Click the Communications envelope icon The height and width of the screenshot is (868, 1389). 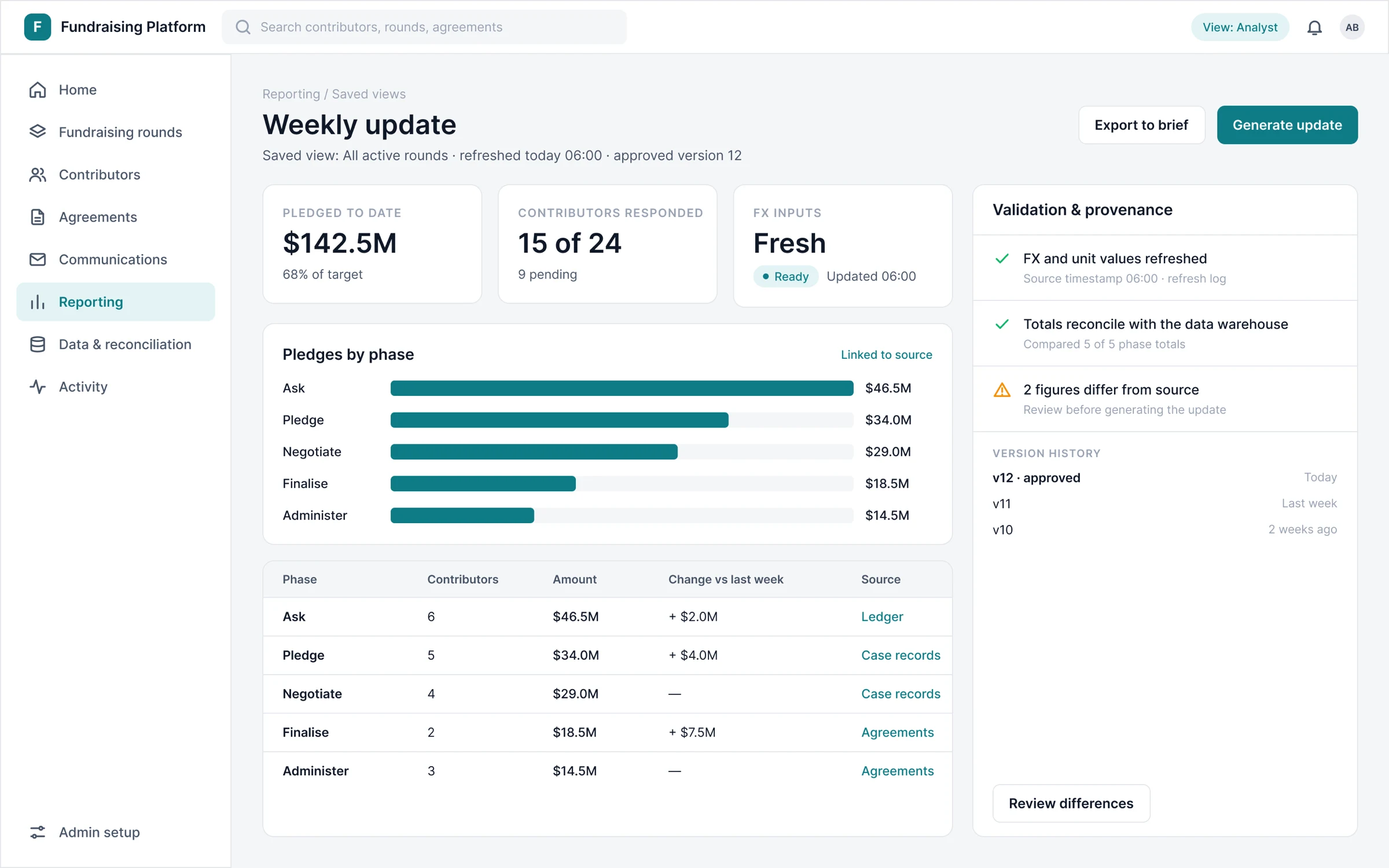38,259
